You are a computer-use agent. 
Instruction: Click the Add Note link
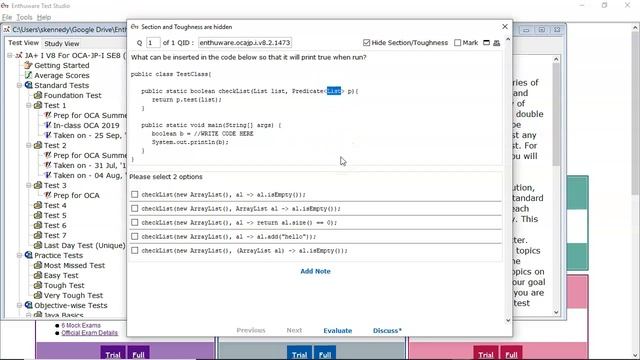coord(316,271)
